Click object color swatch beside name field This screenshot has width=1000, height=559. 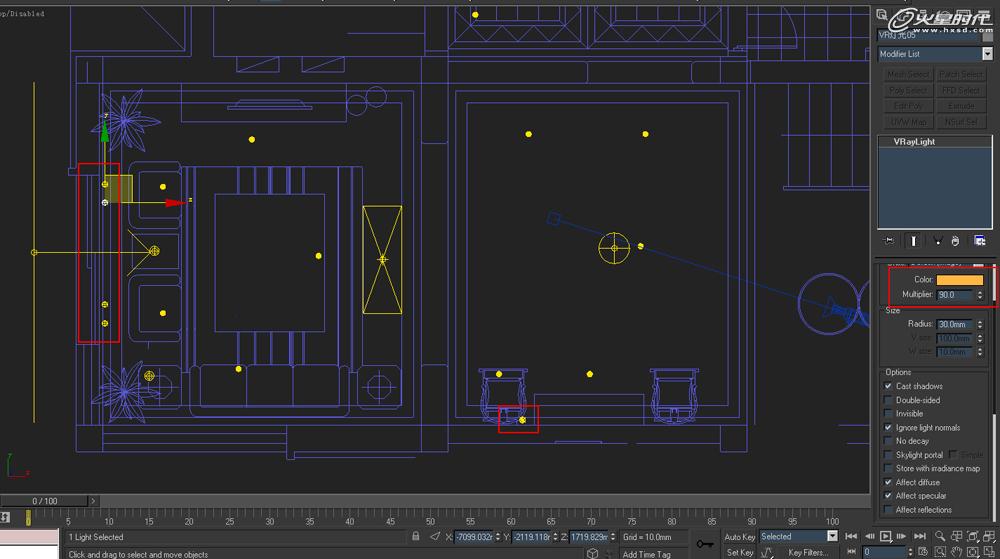(988, 37)
